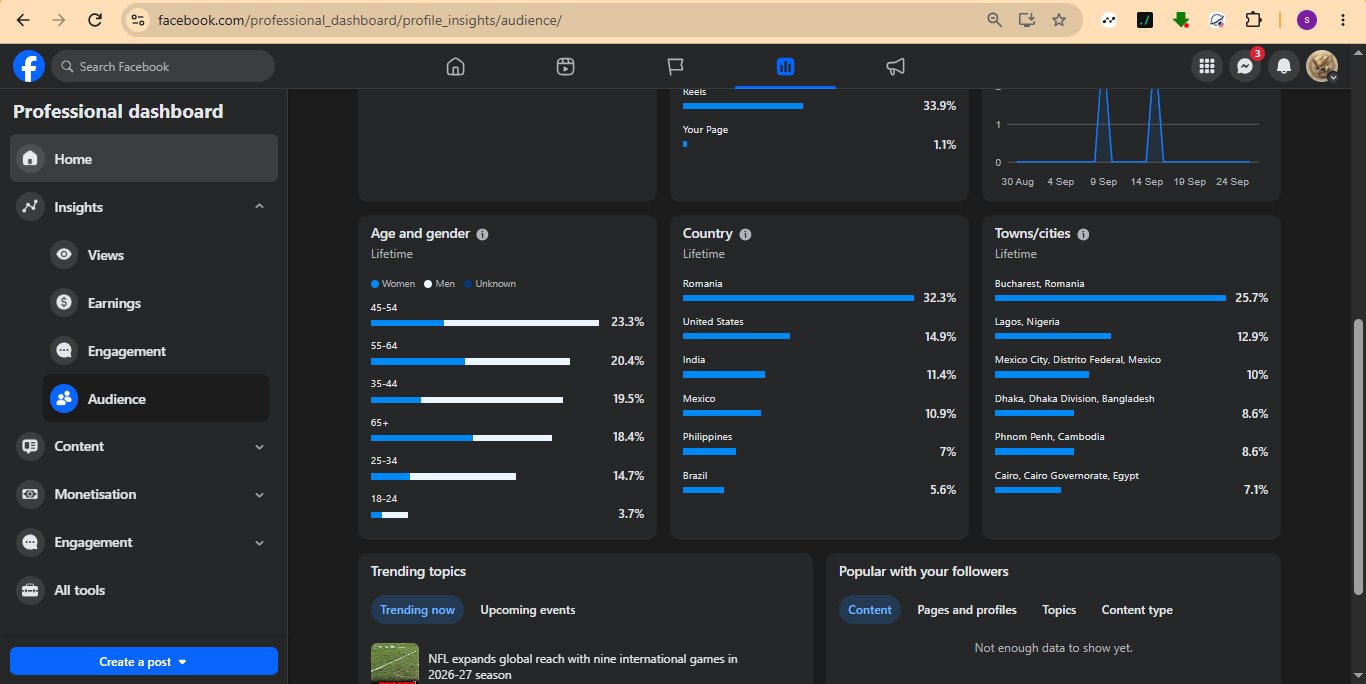Click the page vertical scrollbar
This screenshot has width=1366, height=684.
click(x=1358, y=457)
